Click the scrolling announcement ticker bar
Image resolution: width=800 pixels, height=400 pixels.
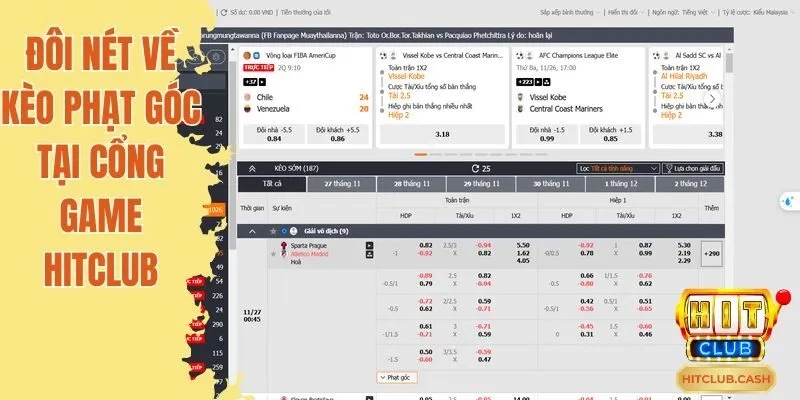466,35
